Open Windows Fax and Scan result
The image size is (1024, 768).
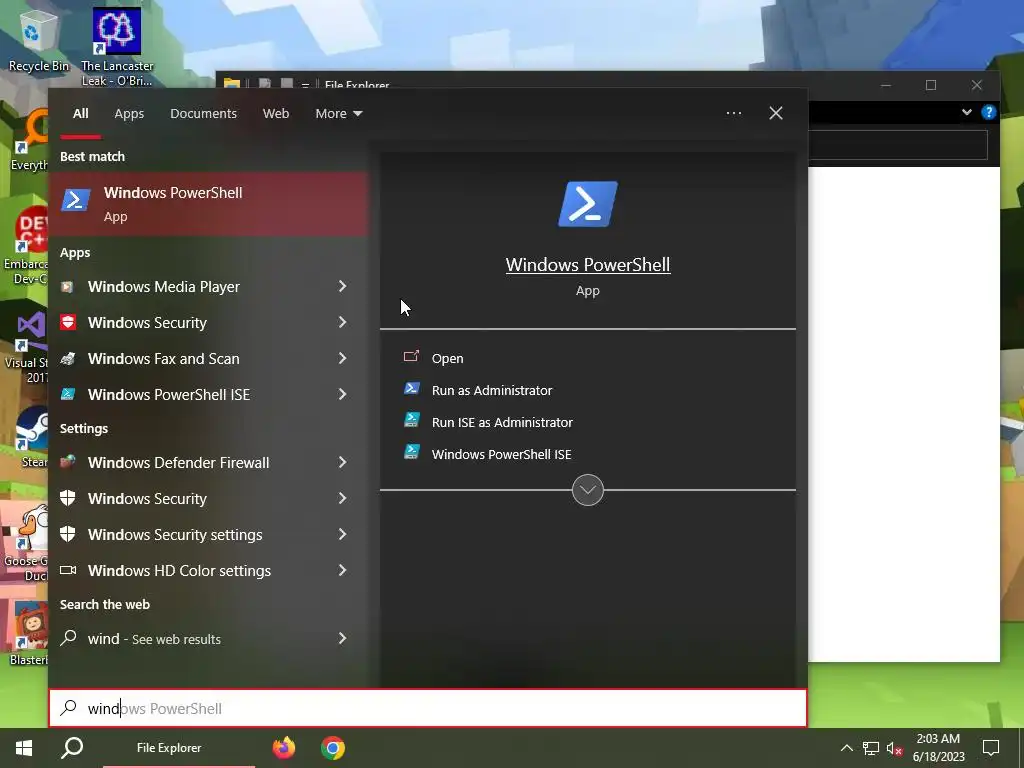(x=209, y=359)
